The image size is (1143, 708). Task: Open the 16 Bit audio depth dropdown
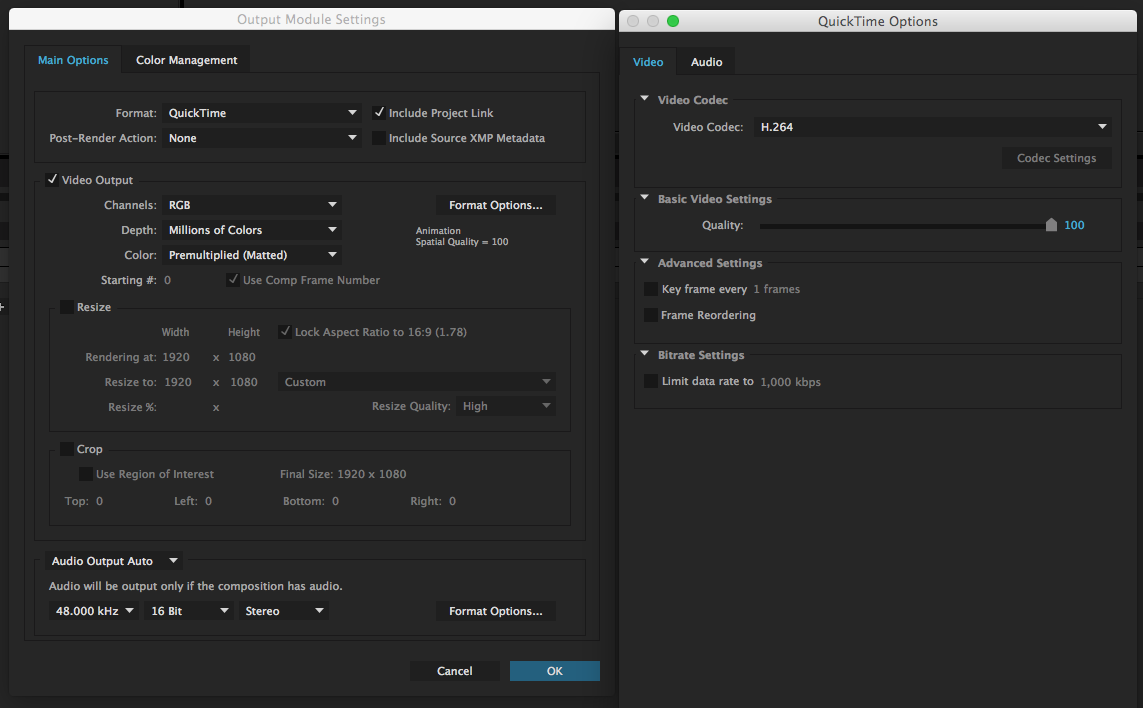click(188, 610)
